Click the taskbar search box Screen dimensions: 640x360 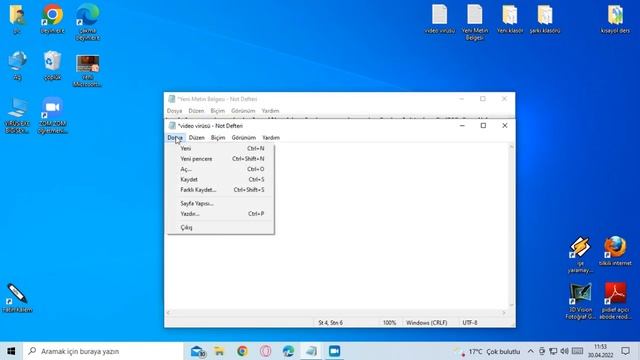(x=103, y=351)
